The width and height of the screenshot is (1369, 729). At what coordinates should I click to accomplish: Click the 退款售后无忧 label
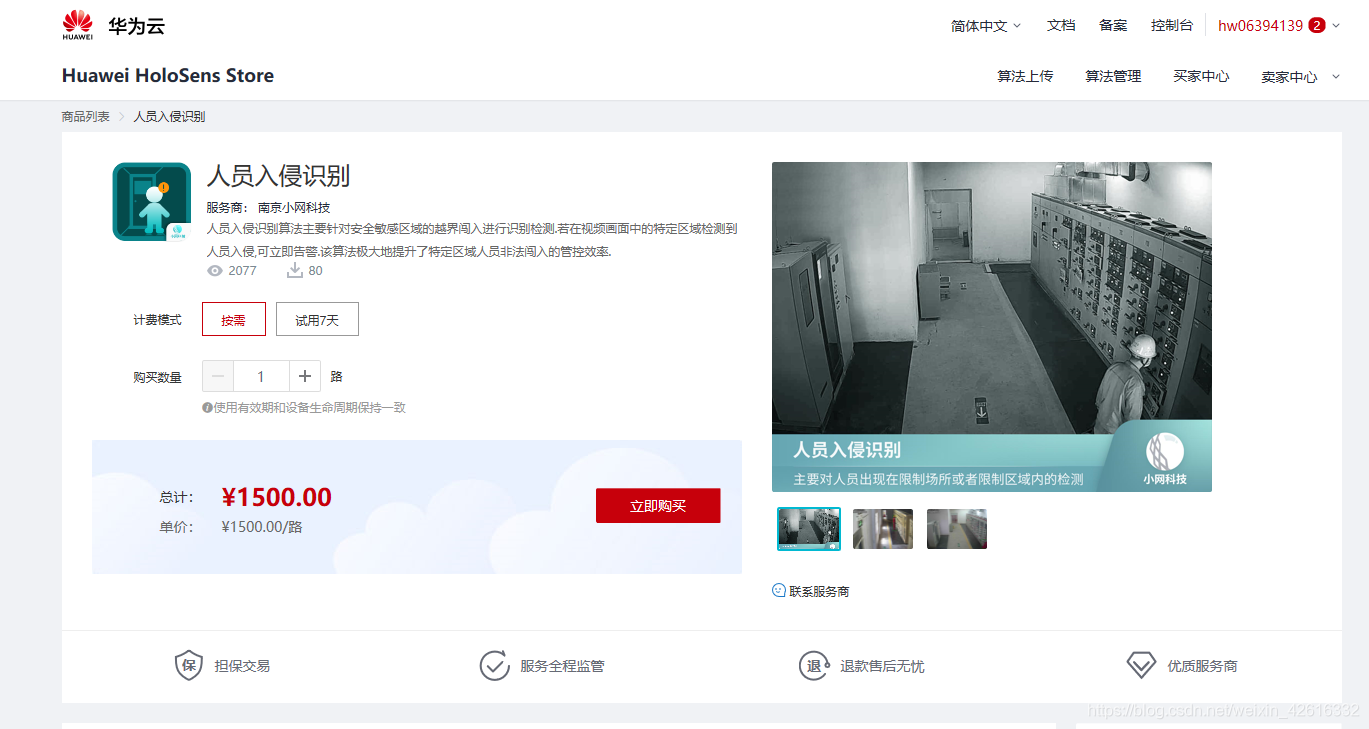882,666
